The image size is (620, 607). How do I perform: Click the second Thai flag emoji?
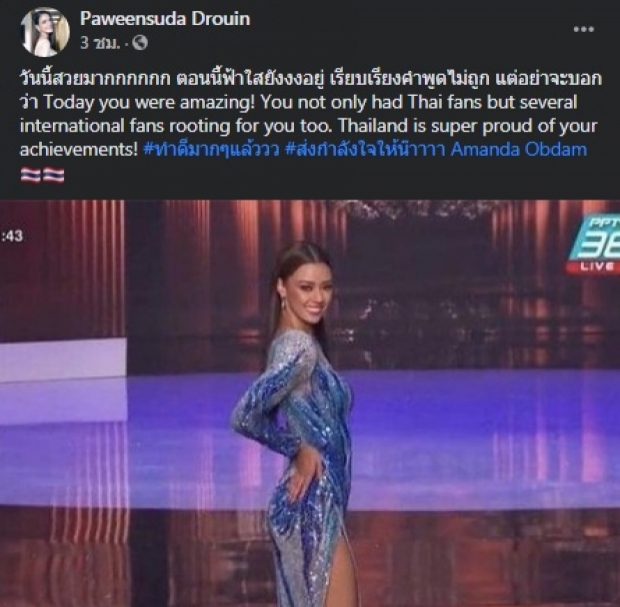(x=53, y=175)
